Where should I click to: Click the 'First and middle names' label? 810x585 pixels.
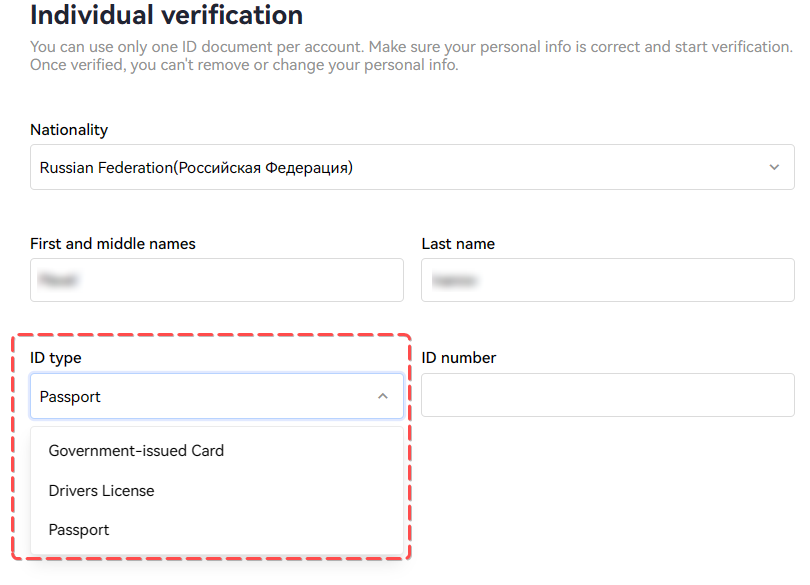[x=113, y=244]
